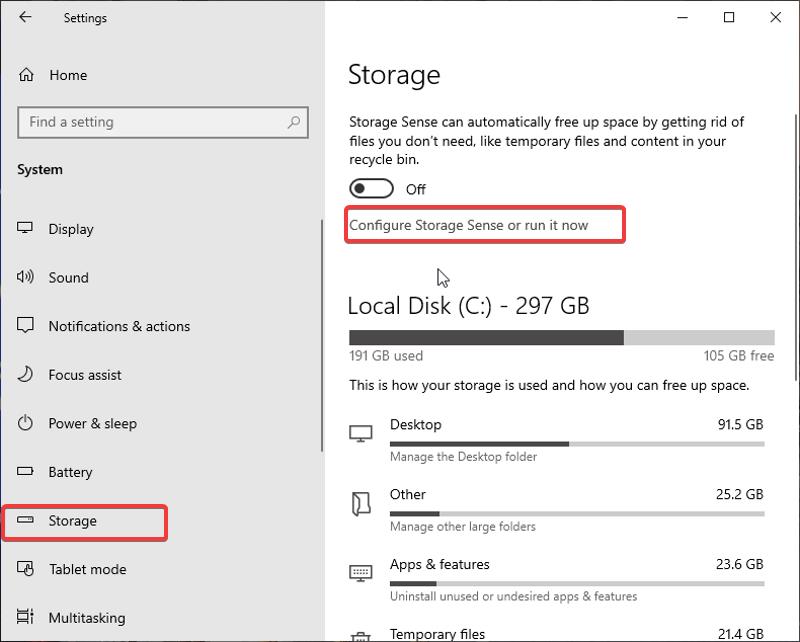Click the Sound speaker icon
Image resolution: width=800 pixels, height=642 pixels.
point(27,278)
